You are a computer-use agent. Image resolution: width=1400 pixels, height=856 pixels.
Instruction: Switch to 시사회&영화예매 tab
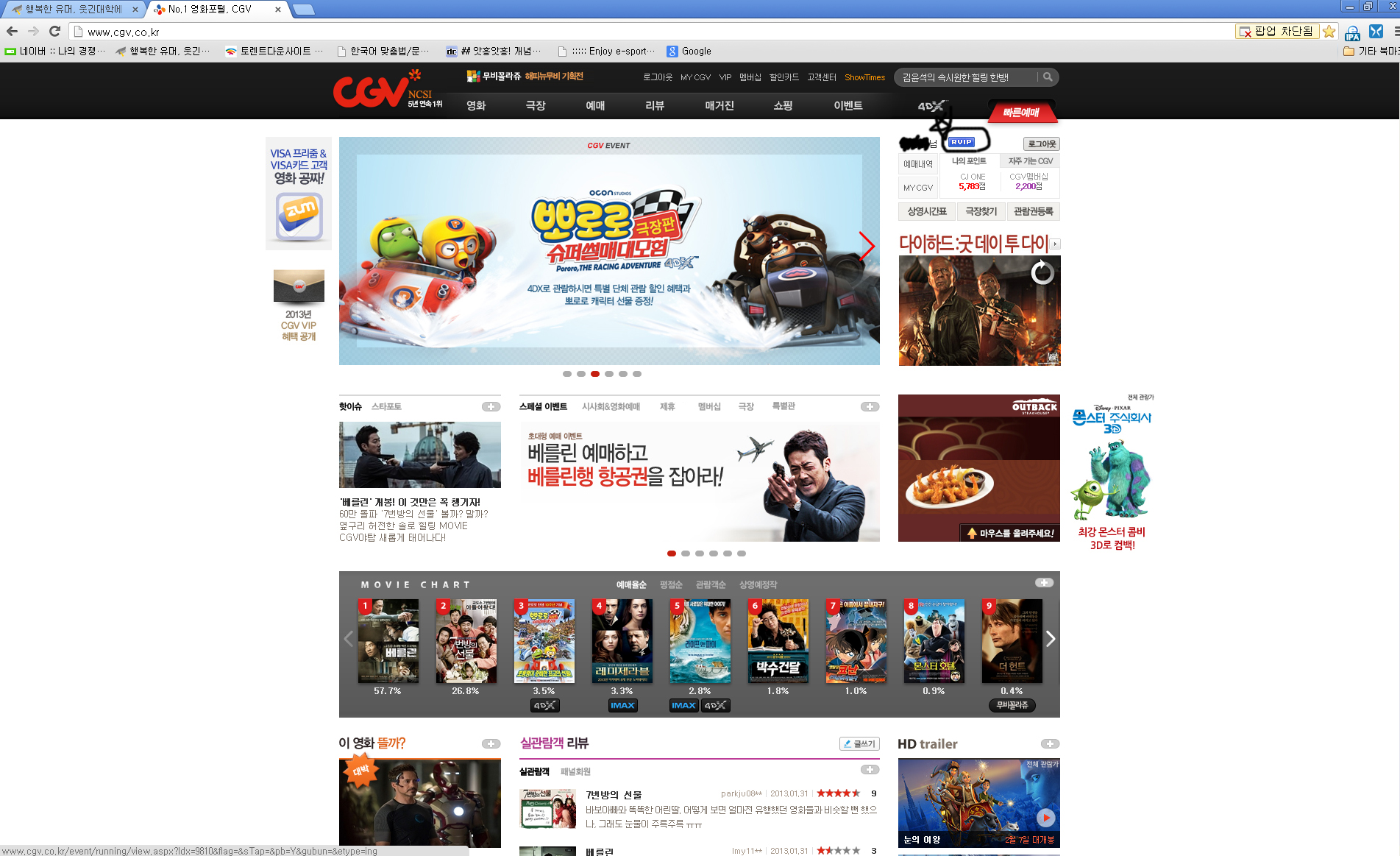point(611,406)
